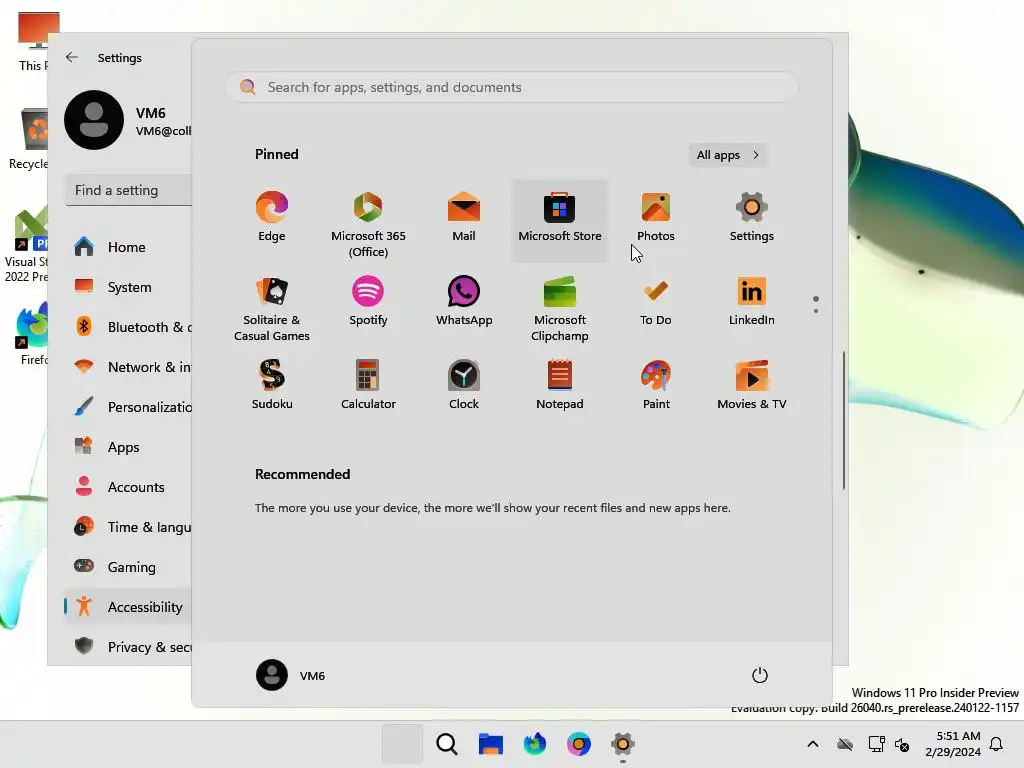This screenshot has height=768, width=1024.
Task: Click the Start button on taskbar
Action: [x=402, y=744]
